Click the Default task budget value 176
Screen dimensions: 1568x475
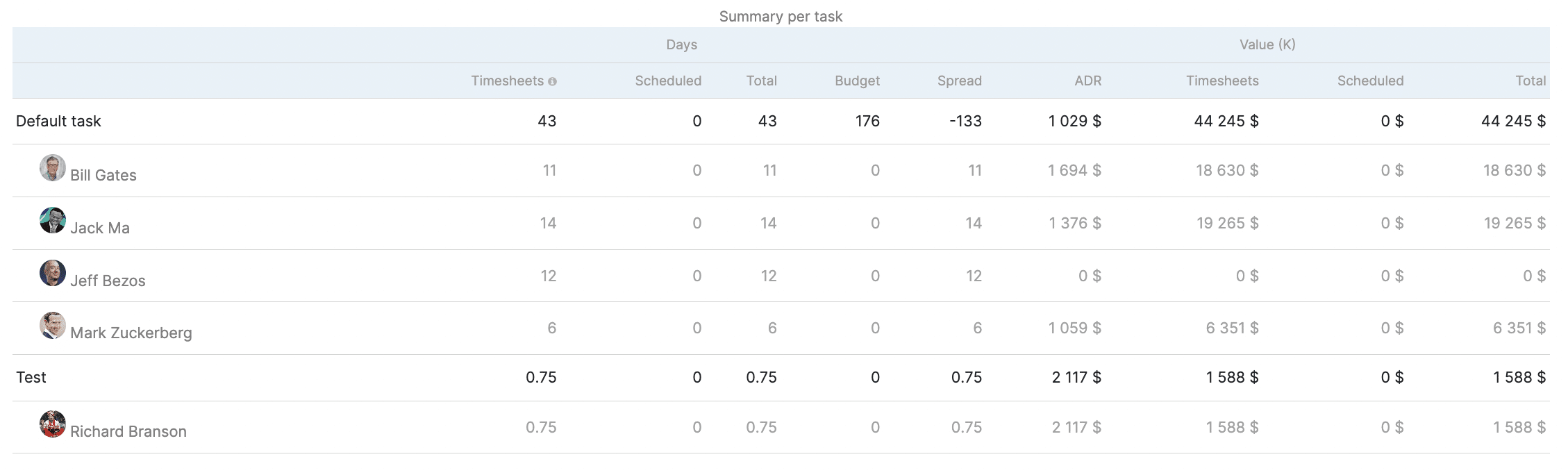[x=867, y=121]
